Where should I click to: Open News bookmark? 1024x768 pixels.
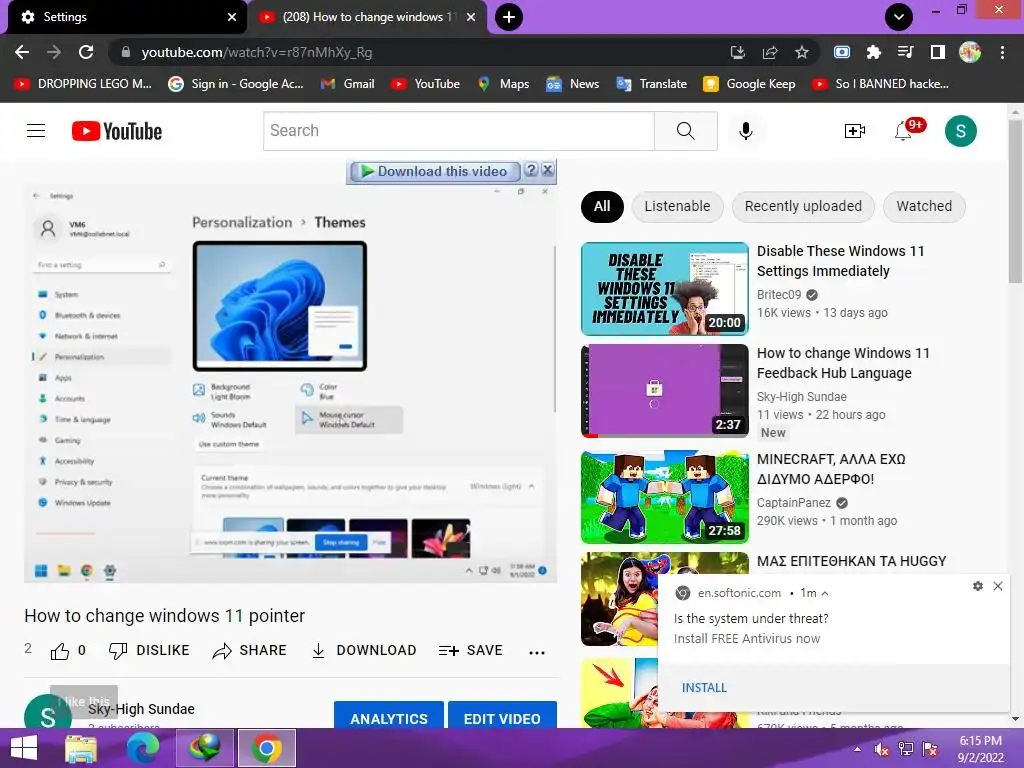pyautogui.click(x=573, y=84)
